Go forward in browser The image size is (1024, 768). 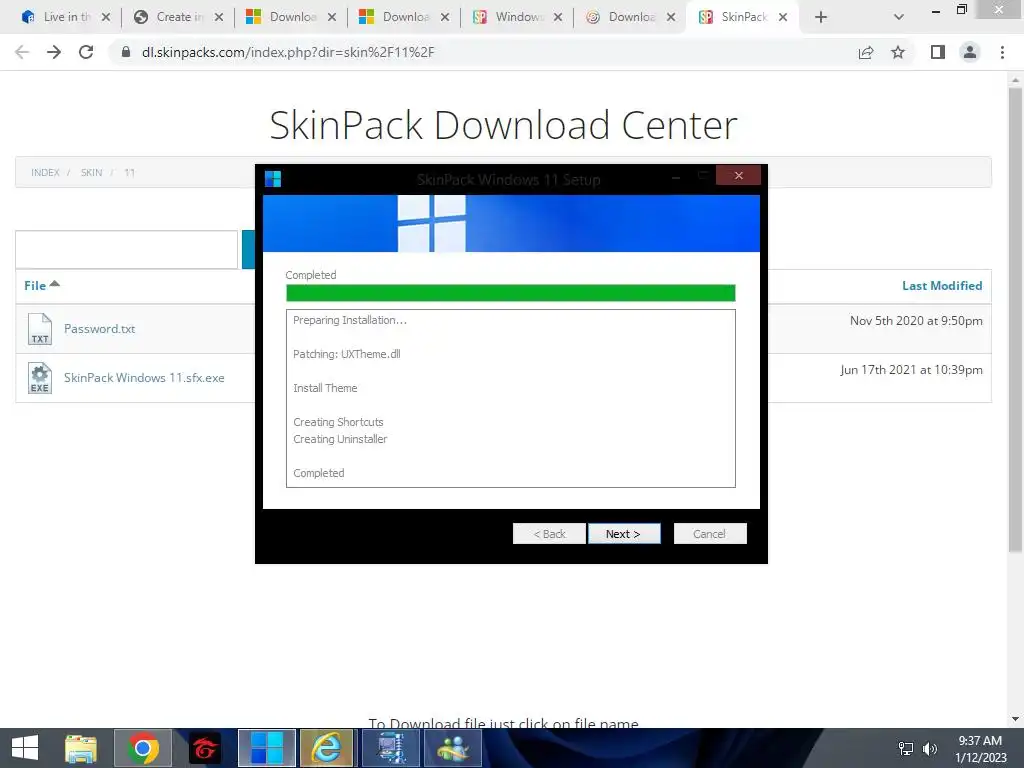(54, 52)
